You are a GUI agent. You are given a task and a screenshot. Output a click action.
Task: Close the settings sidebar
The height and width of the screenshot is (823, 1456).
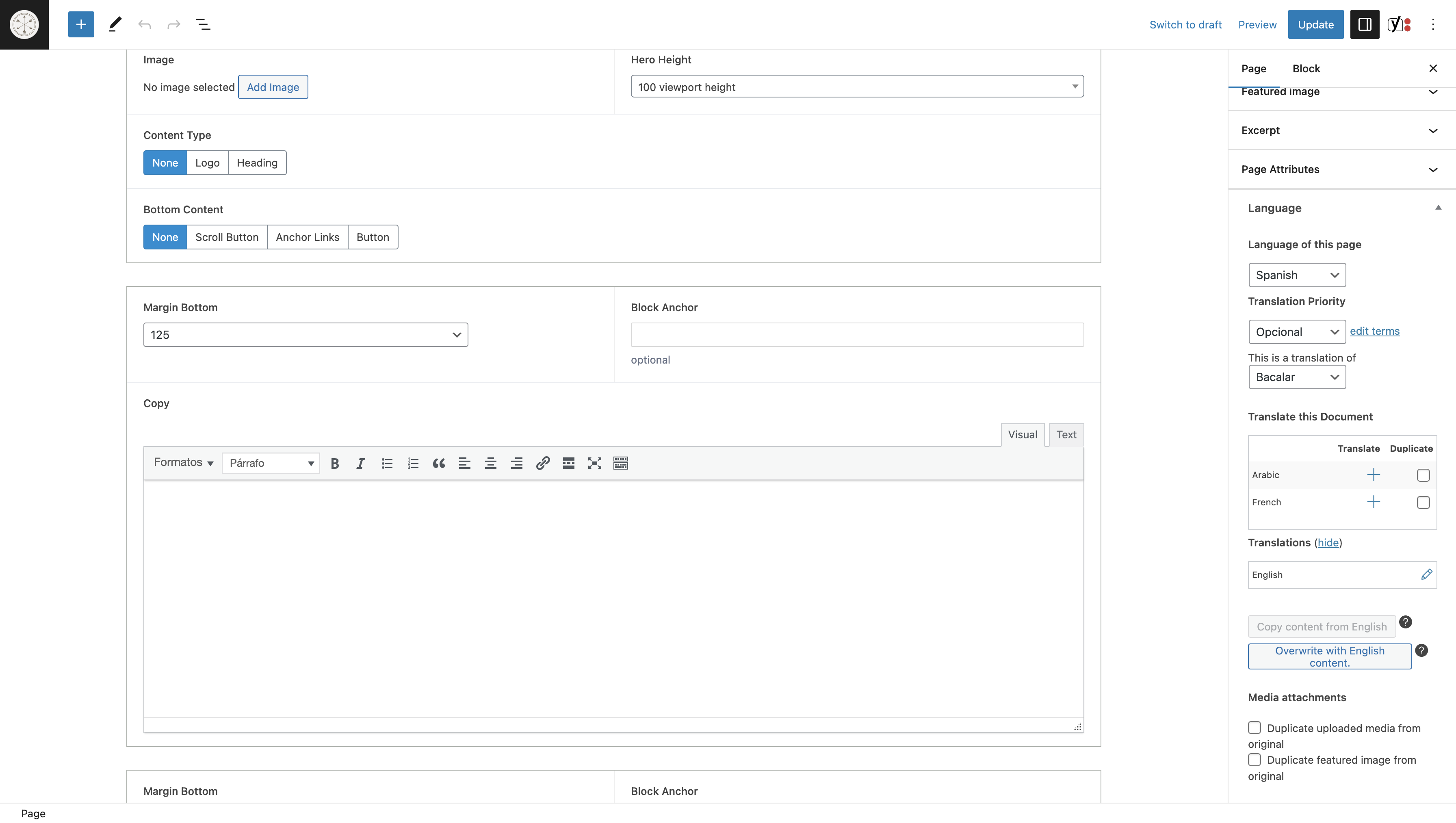(x=1433, y=68)
